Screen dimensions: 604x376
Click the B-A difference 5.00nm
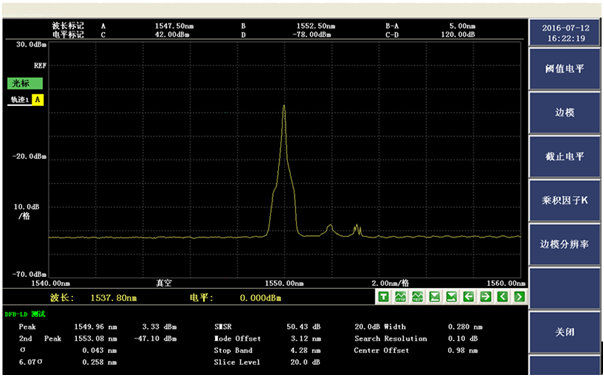click(462, 26)
